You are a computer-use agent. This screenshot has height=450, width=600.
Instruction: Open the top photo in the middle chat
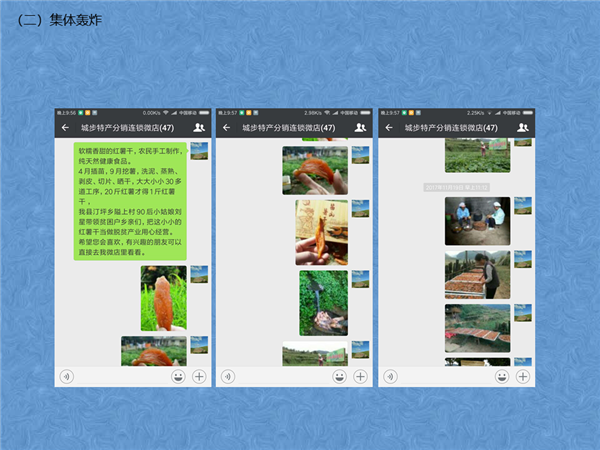314,170
